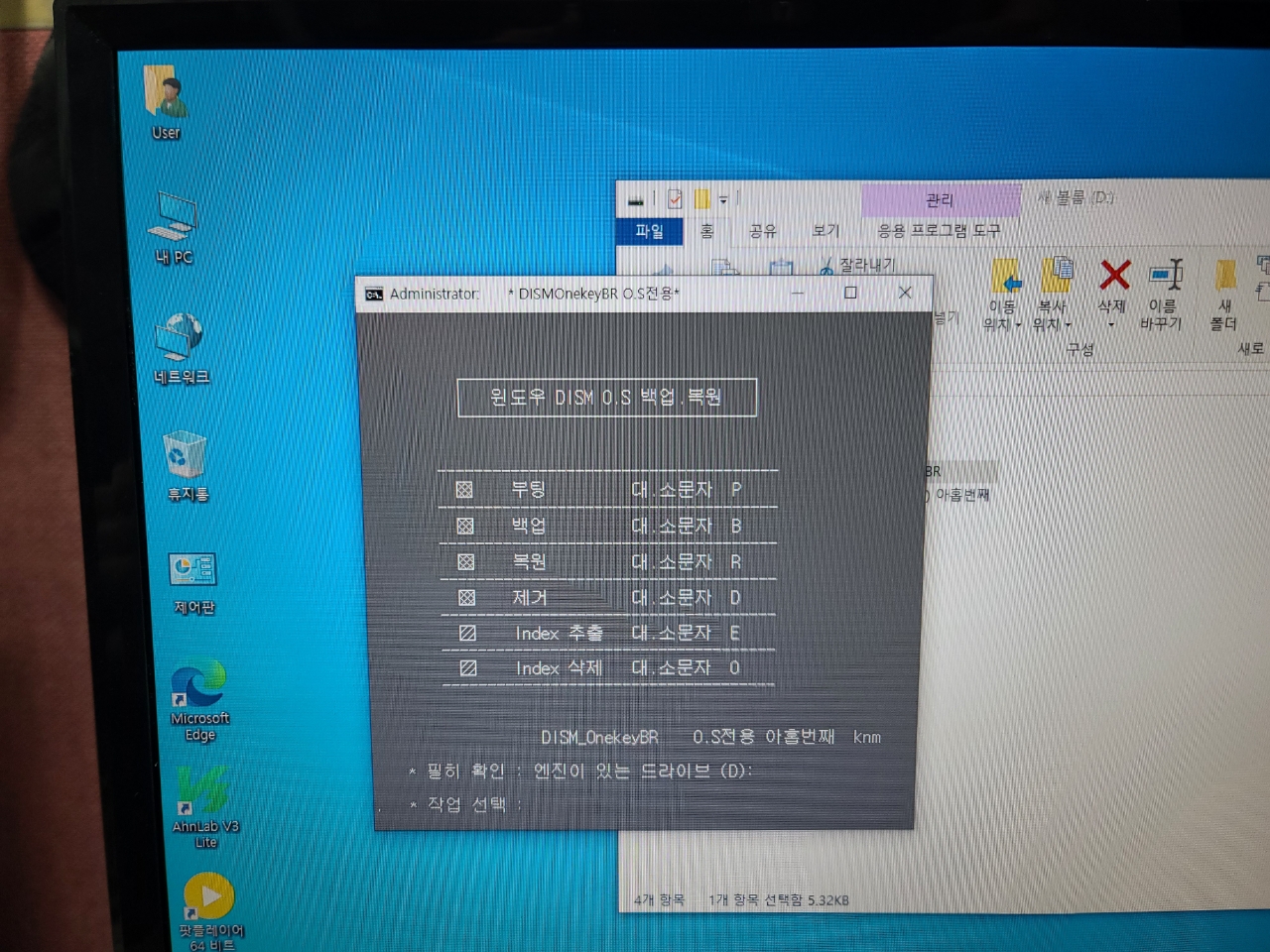
Task: Click the red 삭제 delete icon in Explorer
Action: pos(1114,275)
